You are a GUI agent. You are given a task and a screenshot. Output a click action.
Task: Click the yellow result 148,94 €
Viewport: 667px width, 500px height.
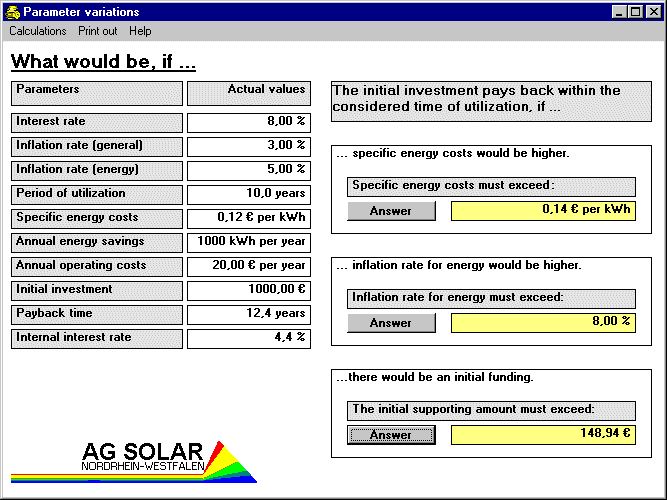[x=543, y=435]
